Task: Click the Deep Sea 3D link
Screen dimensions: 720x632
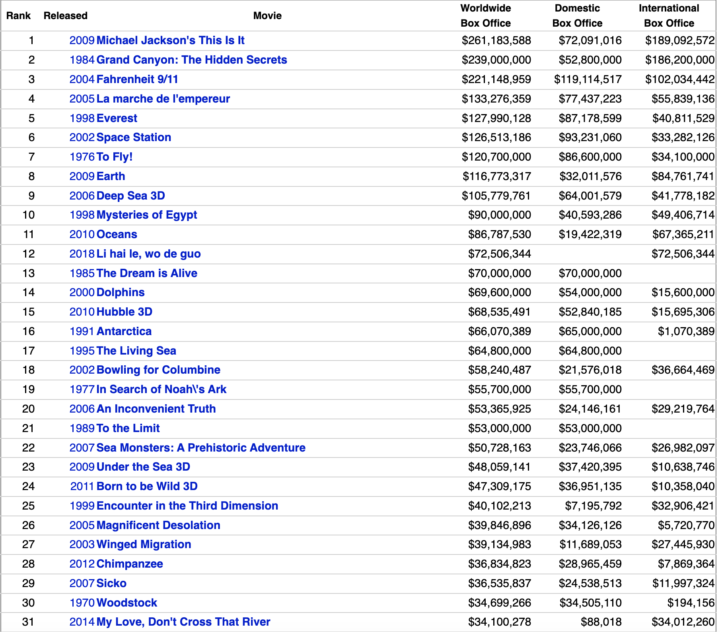Action: (130, 196)
